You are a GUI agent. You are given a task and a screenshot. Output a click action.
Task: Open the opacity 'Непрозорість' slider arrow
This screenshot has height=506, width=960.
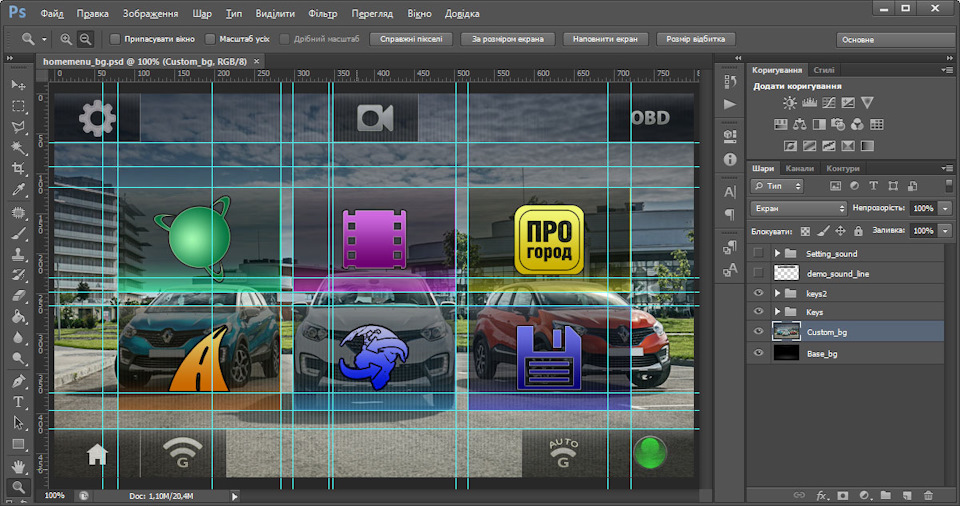click(943, 208)
